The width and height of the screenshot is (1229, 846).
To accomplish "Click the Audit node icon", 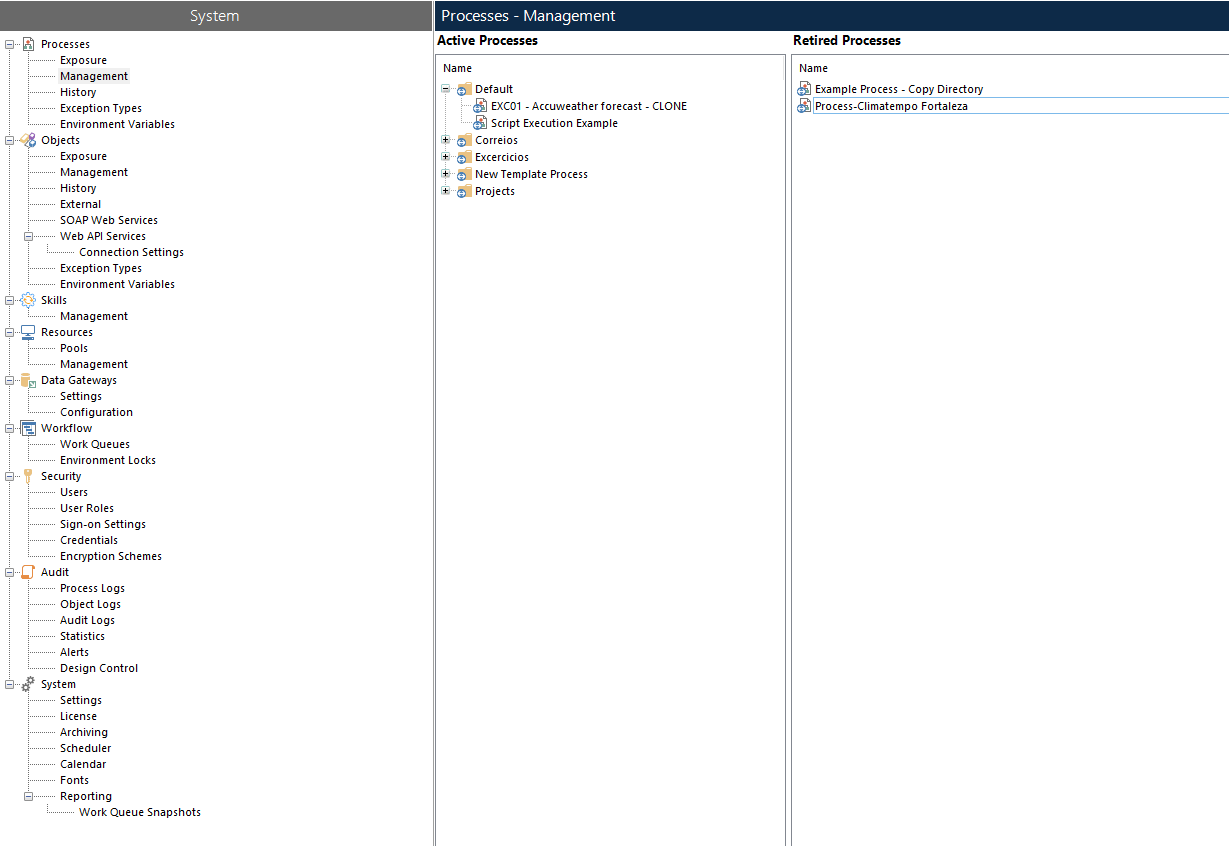I will [28, 572].
